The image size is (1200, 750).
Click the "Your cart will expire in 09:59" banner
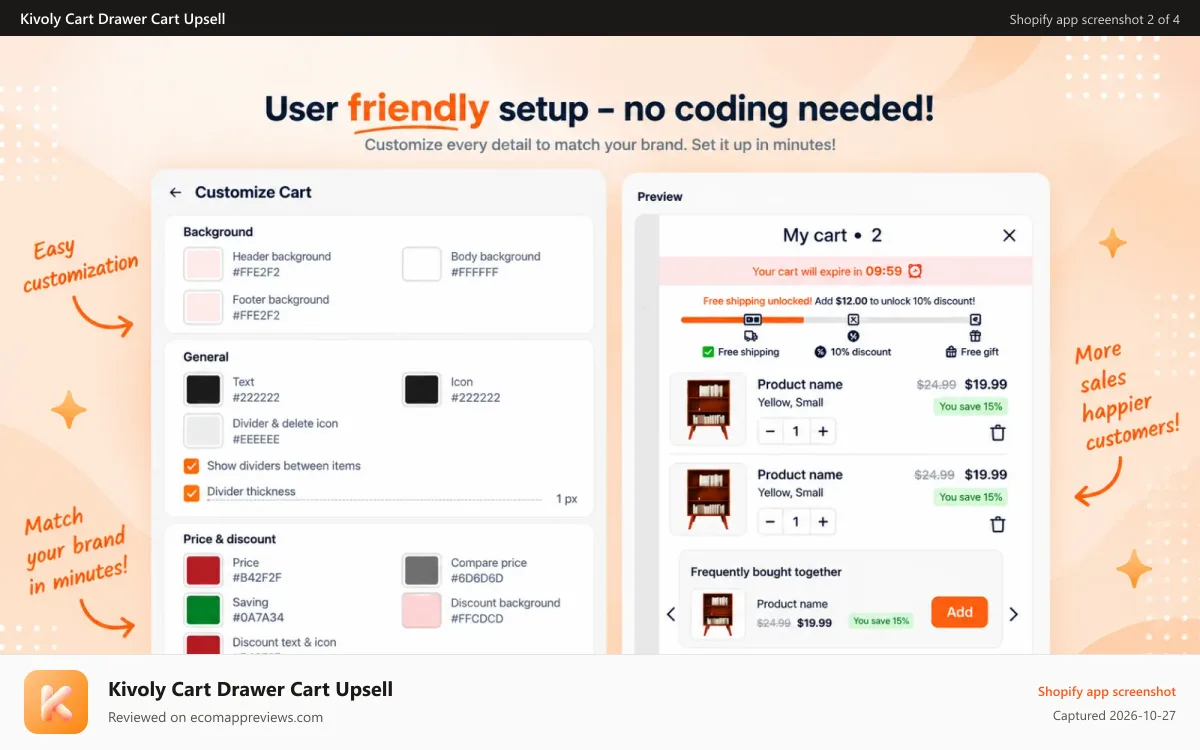click(x=845, y=271)
